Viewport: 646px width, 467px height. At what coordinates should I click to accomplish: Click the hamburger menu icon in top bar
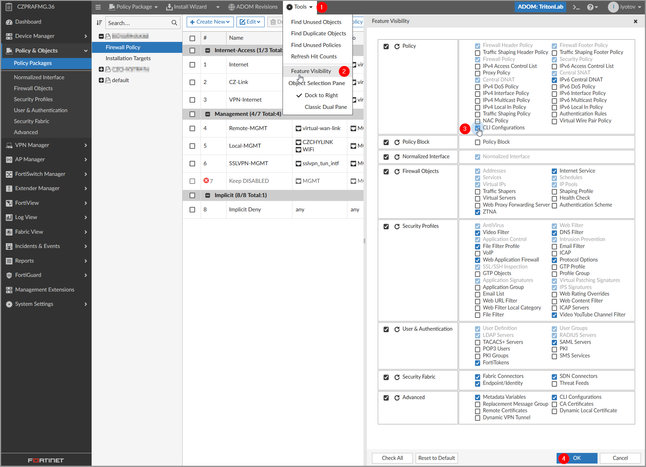point(98,7)
